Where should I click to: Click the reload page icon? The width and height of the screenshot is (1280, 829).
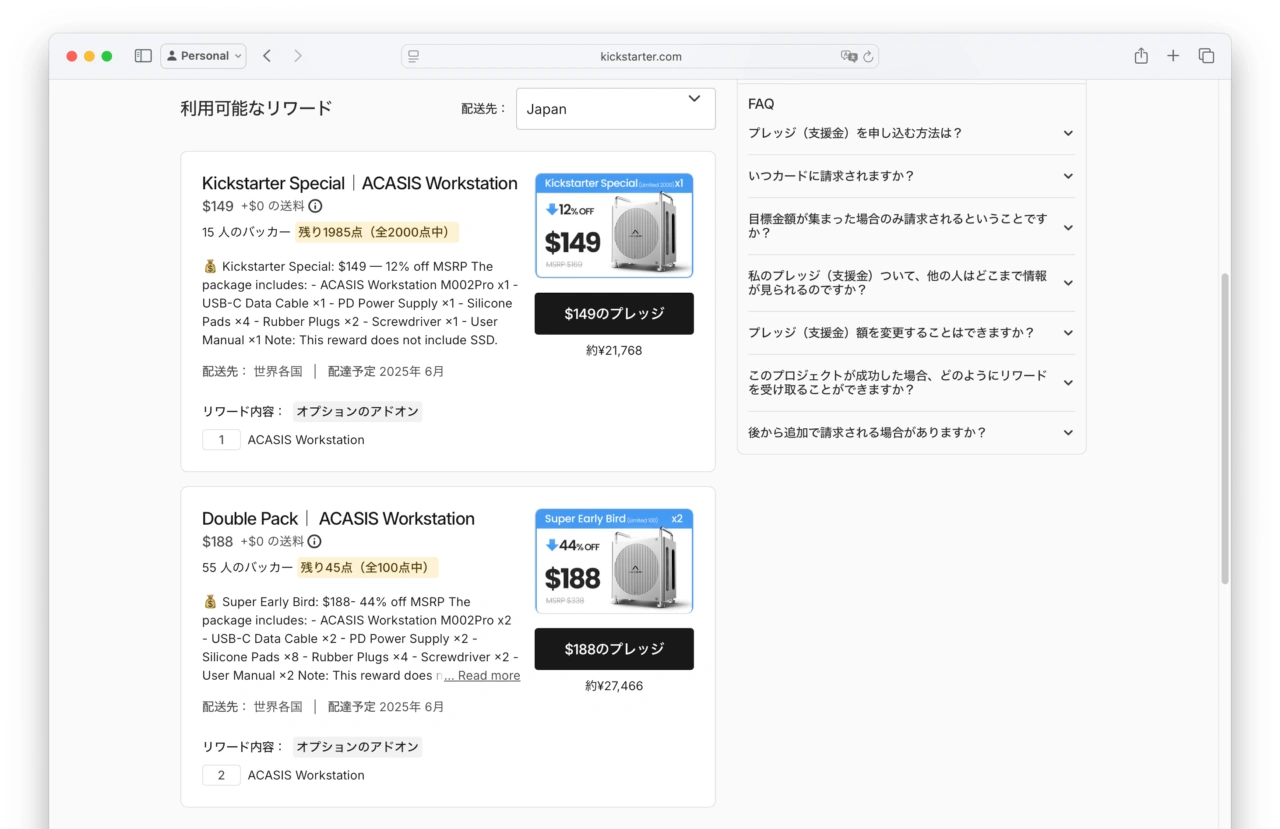point(868,57)
